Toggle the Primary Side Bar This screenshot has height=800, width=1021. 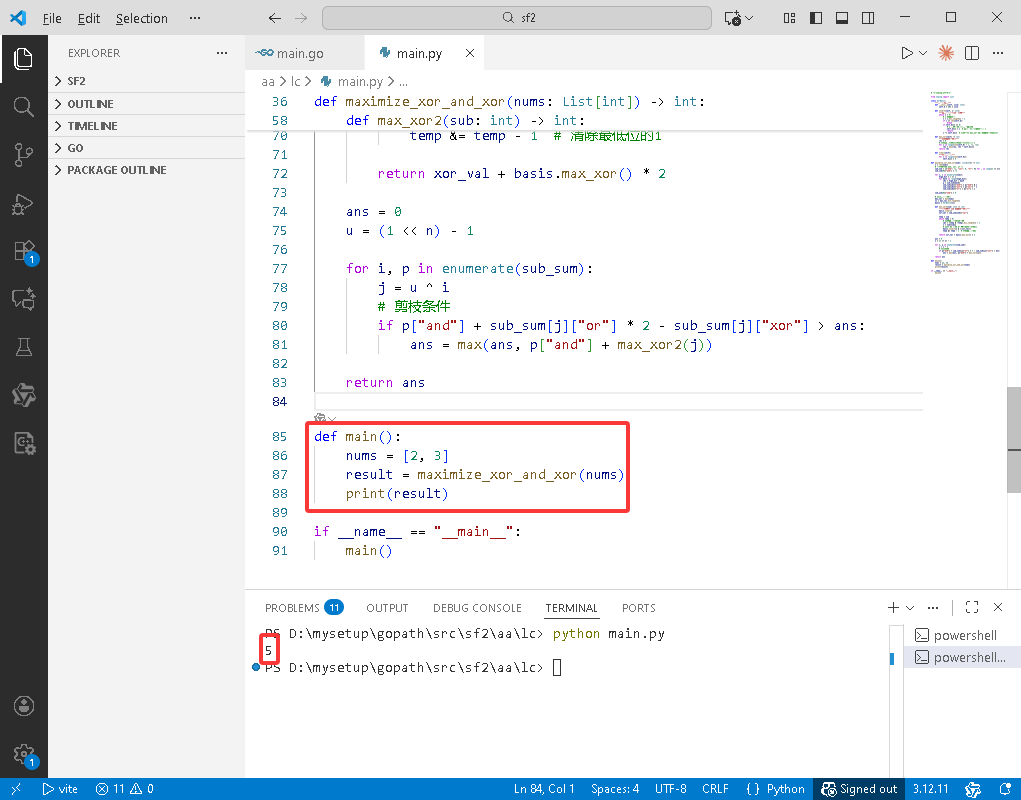click(815, 18)
